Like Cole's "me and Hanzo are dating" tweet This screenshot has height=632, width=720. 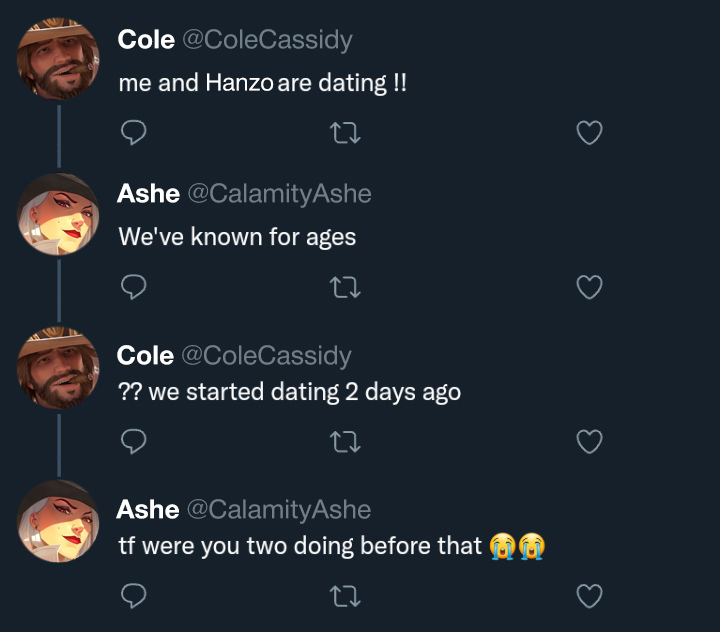tap(590, 132)
